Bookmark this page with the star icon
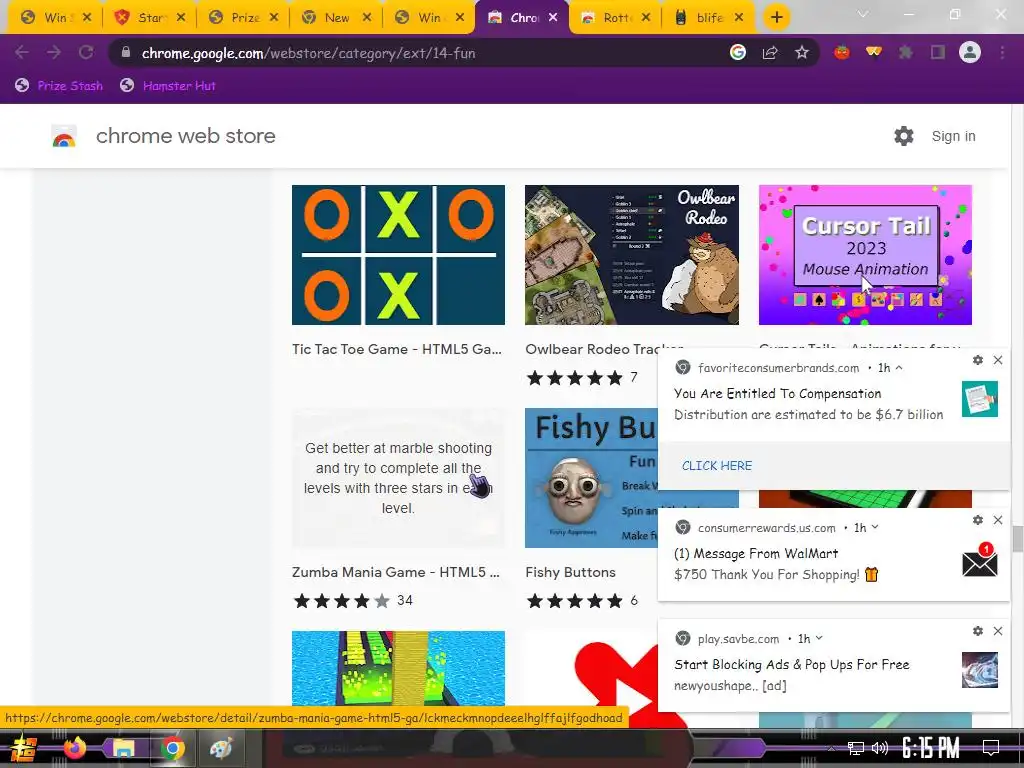 tap(802, 53)
